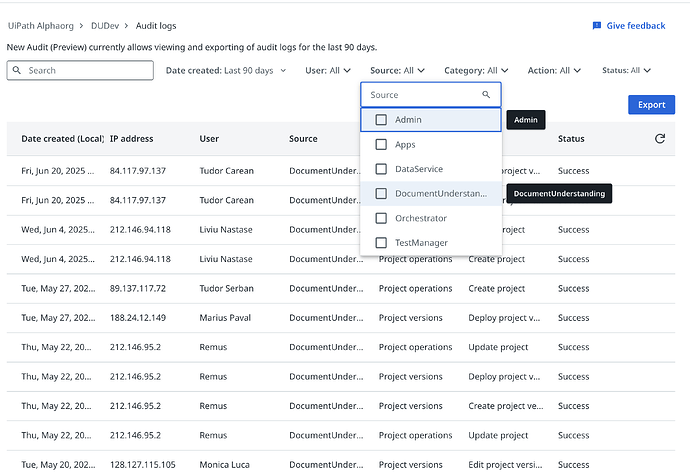690x474 pixels.
Task: Open the Status filter dropdown
Action: coord(626,70)
